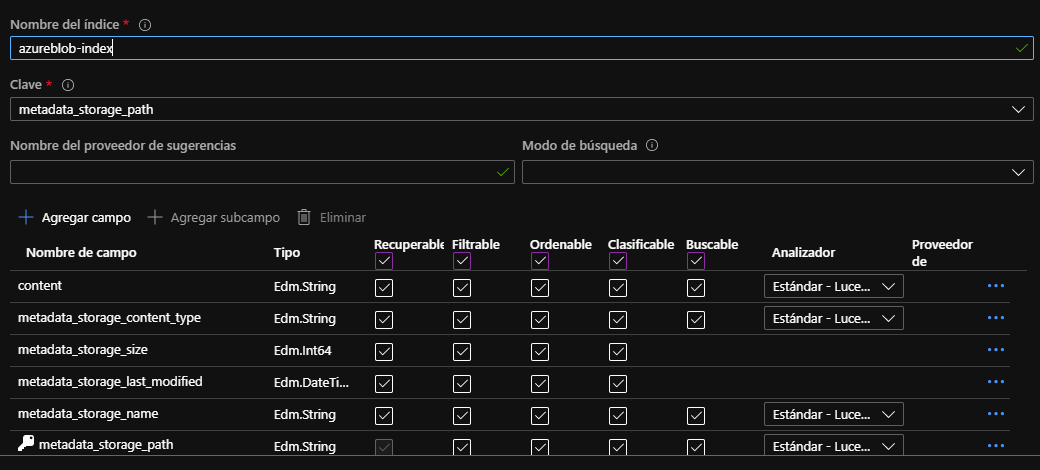Click info icon beside Modo de búsqueda

(x=651, y=145)
